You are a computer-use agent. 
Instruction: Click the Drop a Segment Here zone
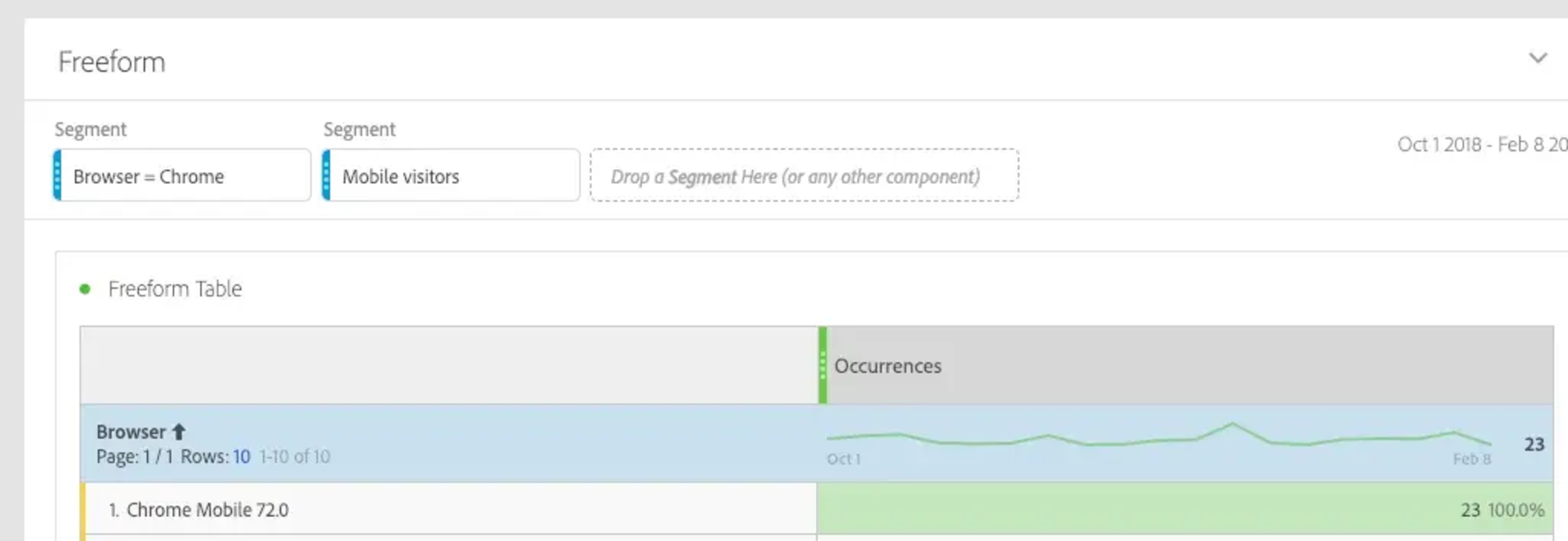[804, 176]
